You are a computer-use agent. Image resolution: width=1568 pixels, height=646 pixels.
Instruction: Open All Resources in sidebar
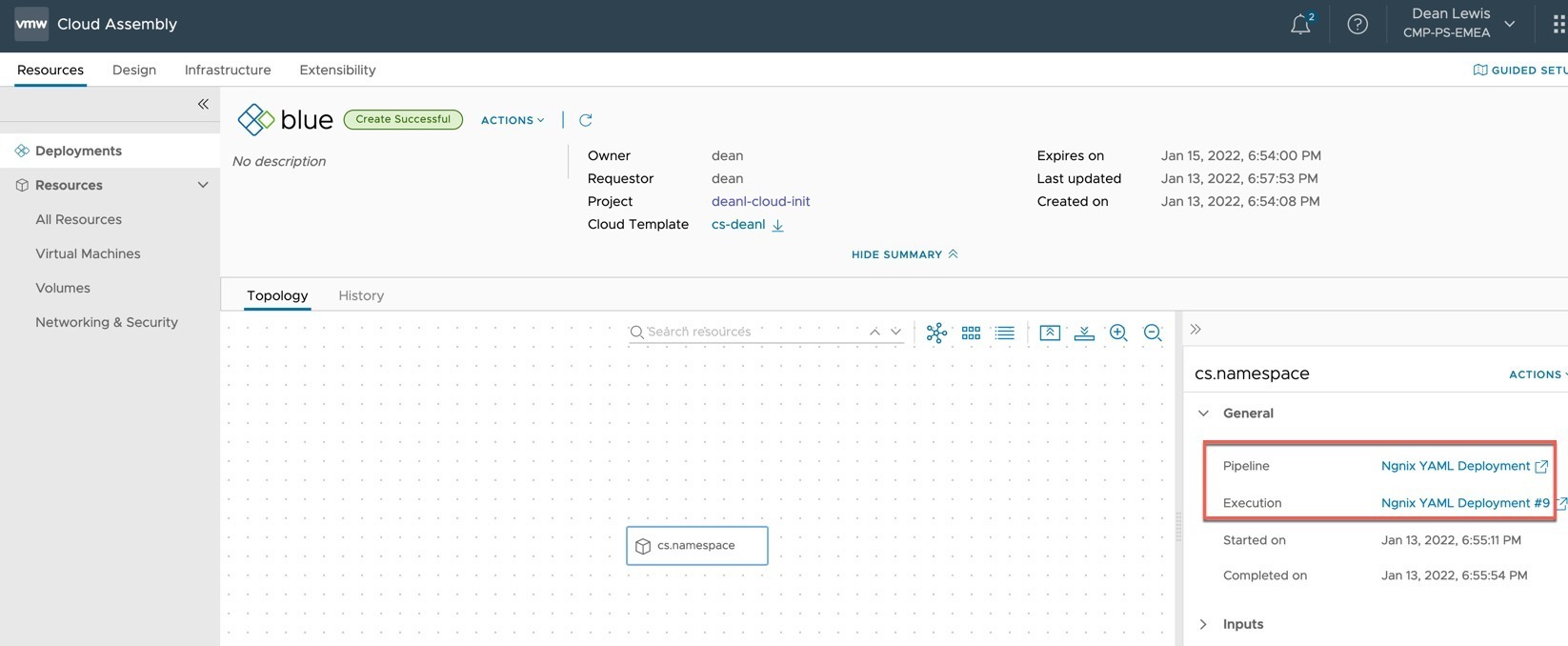[79, 219]
